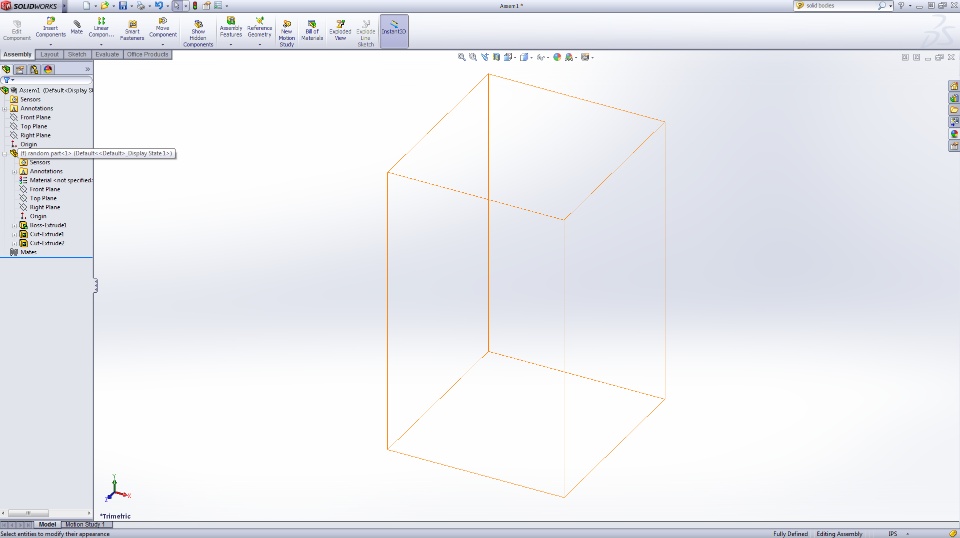The image size is (960, 538).
Task: Open PropertyManager tab icon
Action: [20, 69]
